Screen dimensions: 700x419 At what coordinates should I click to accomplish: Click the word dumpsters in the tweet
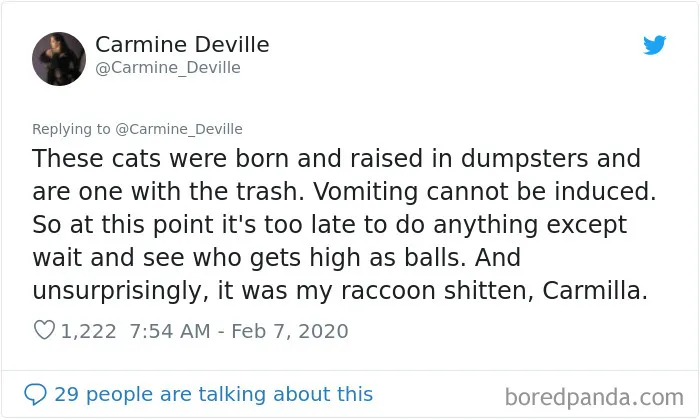coord(524,159)
